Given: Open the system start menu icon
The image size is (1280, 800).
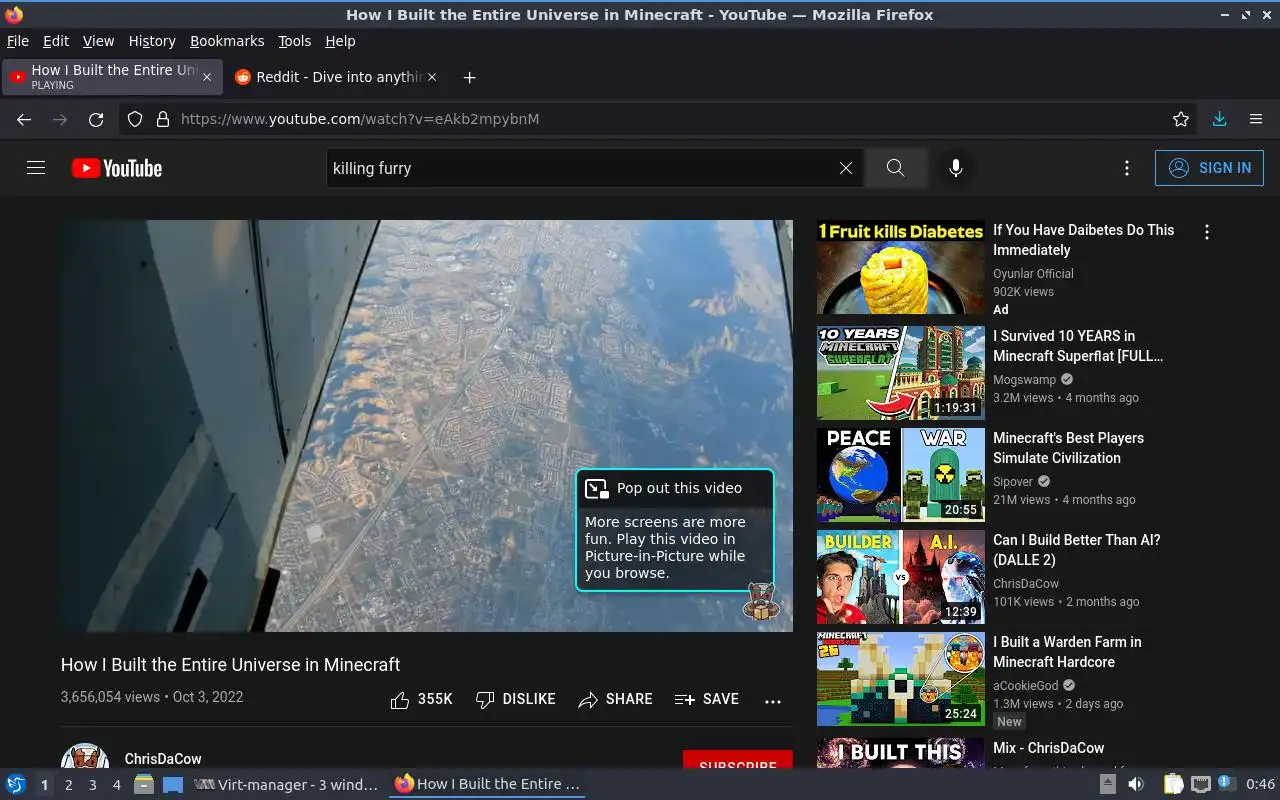Looking at the screenshot, I should (16, 785).
